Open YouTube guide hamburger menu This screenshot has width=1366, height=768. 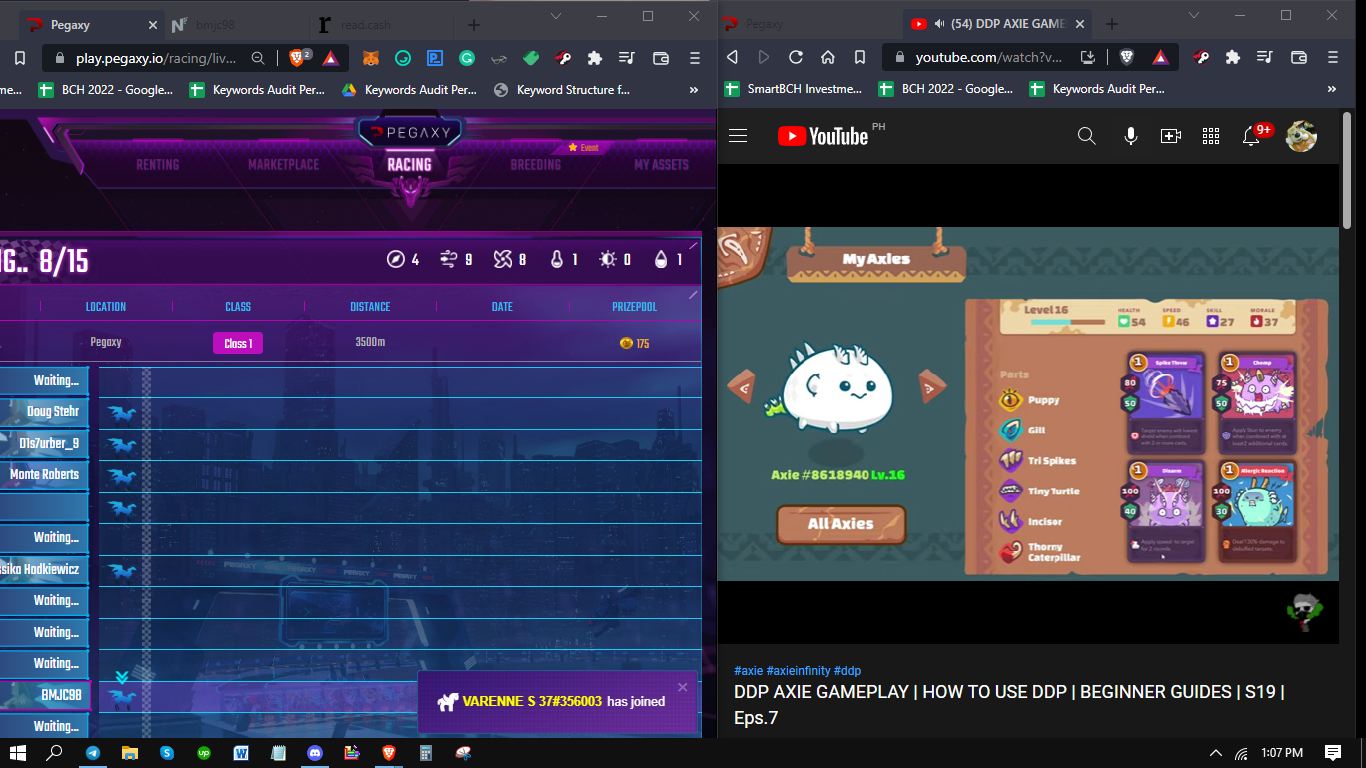(x=738, y=136)
